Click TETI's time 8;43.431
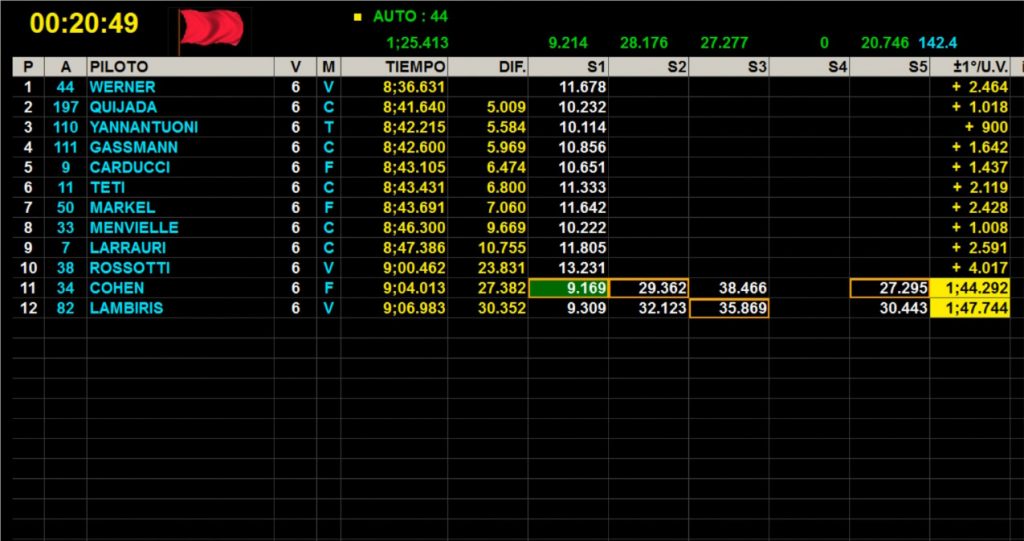Image resolution: width=1024 pixels, height=541 pixels. pos(415,188)
